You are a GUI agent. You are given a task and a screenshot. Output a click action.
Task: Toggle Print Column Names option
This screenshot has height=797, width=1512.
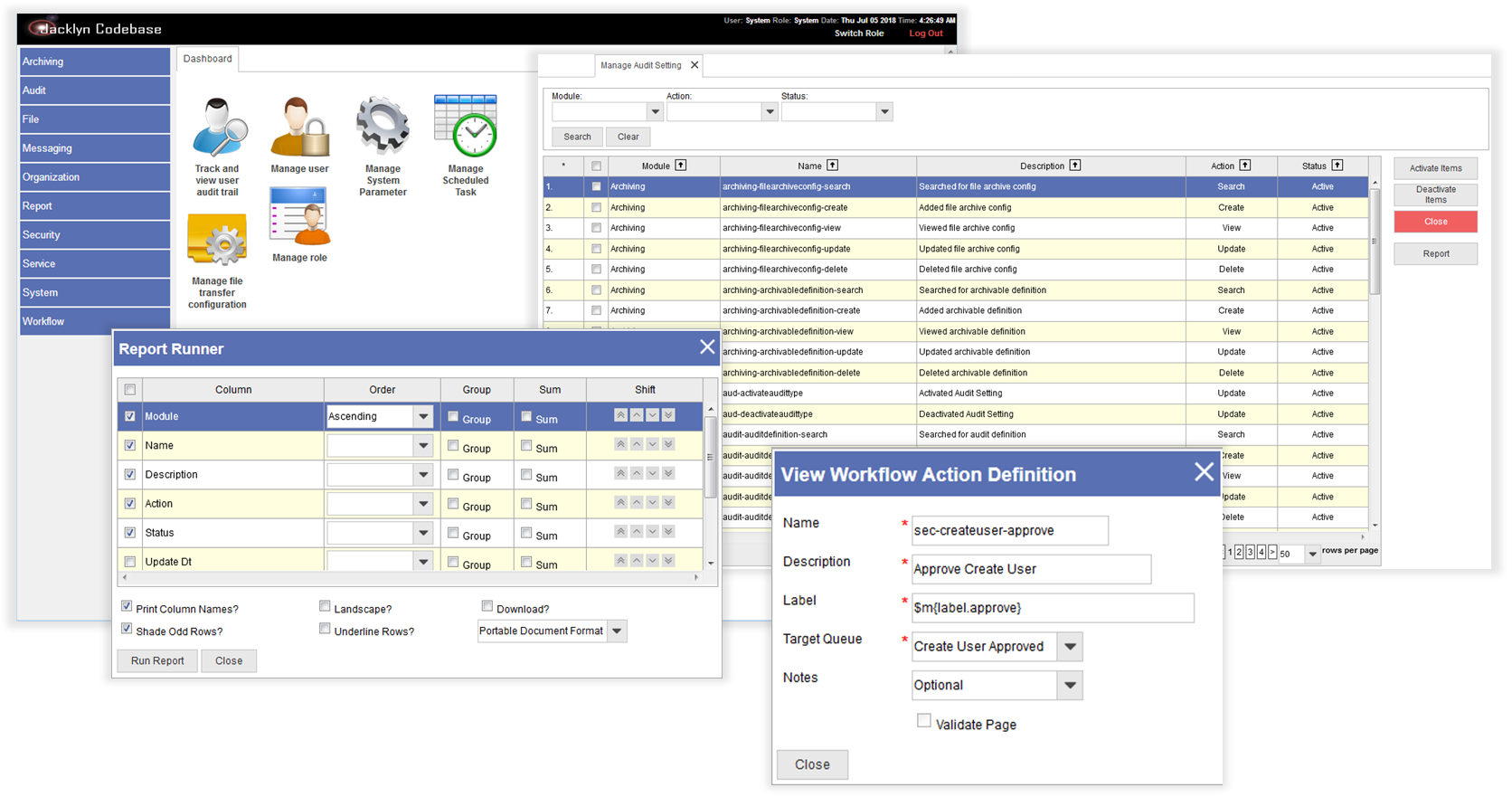[x=127, y=606]
